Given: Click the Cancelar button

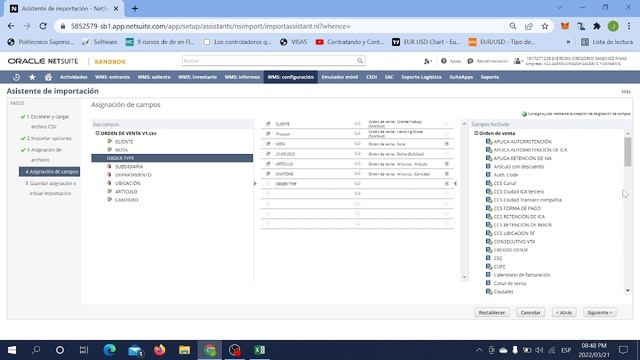Looking at the screenshot, I should (x=531, y=313).
